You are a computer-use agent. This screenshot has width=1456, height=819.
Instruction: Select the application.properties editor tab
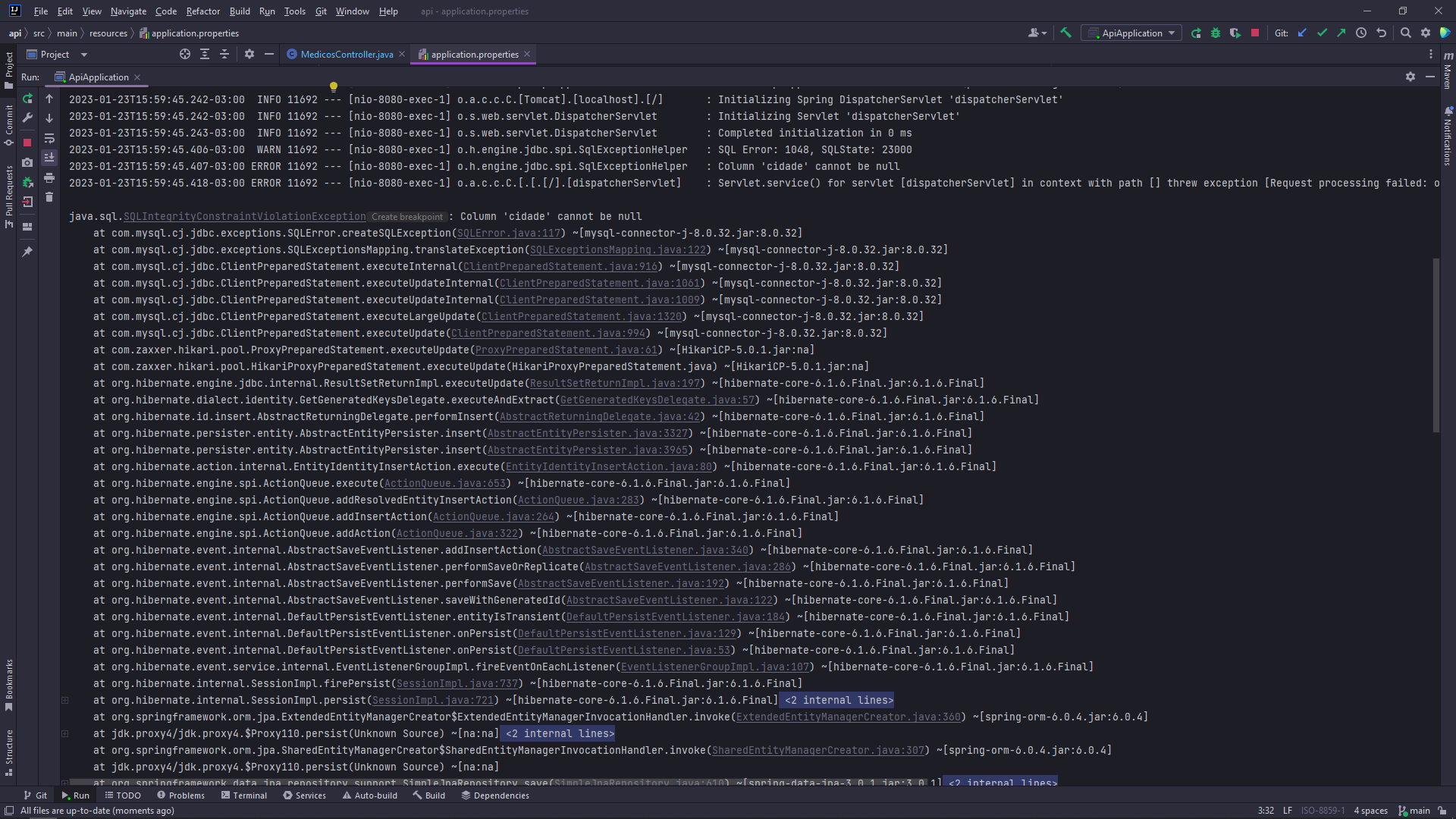click(x=474, y=54)
